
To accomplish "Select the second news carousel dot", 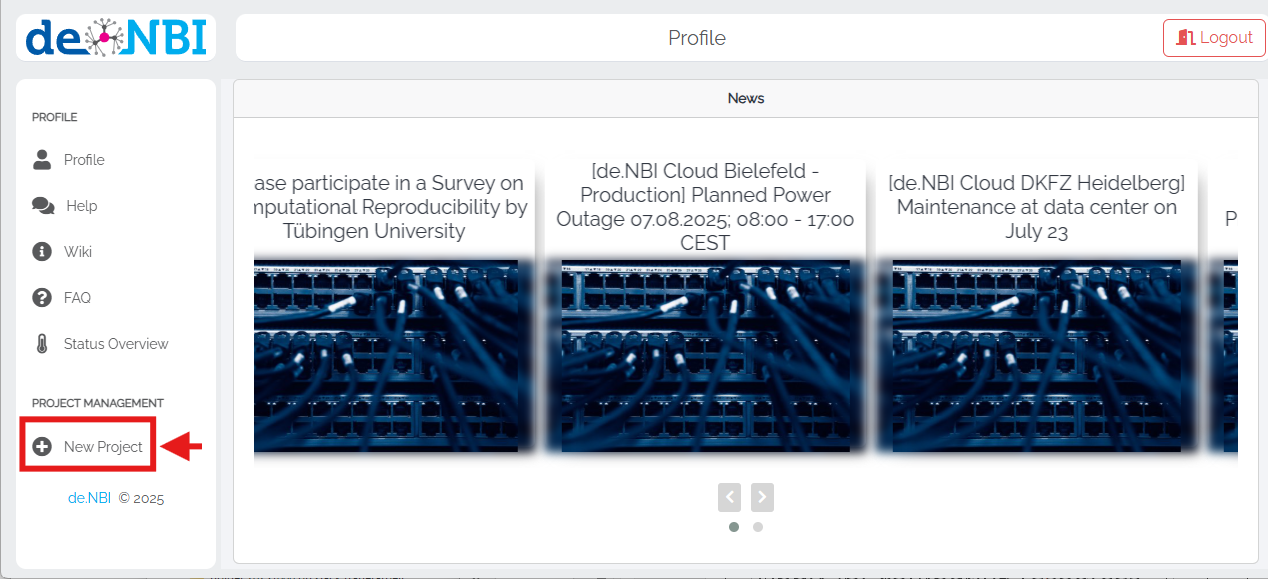I will coord(758,527).
